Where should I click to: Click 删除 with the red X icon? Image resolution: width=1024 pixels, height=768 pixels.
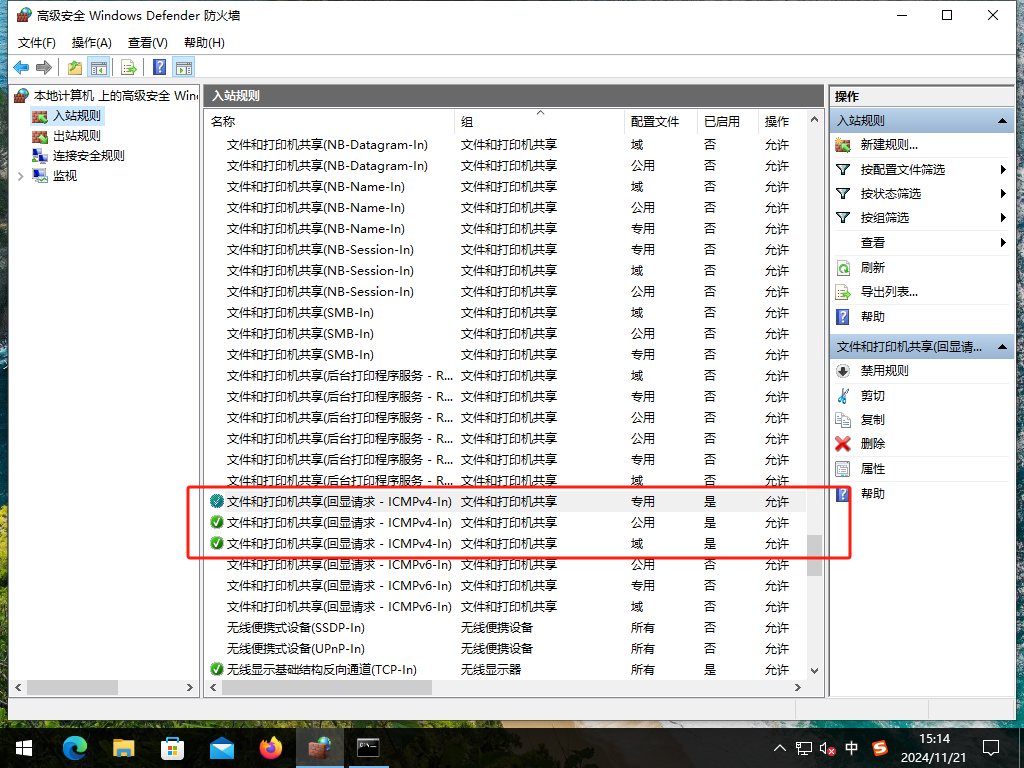point(872,444)
